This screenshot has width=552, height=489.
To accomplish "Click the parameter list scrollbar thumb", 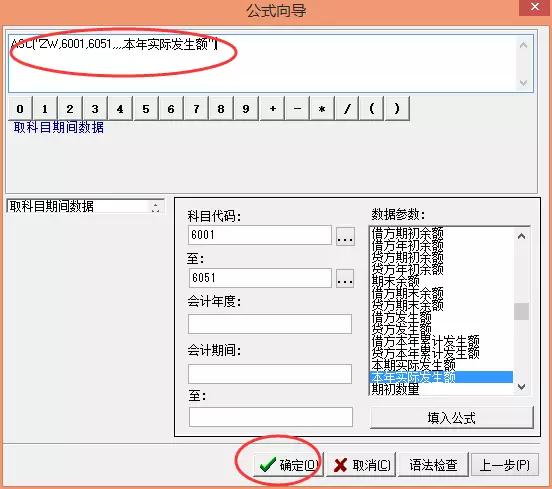I will click(521, 311).
